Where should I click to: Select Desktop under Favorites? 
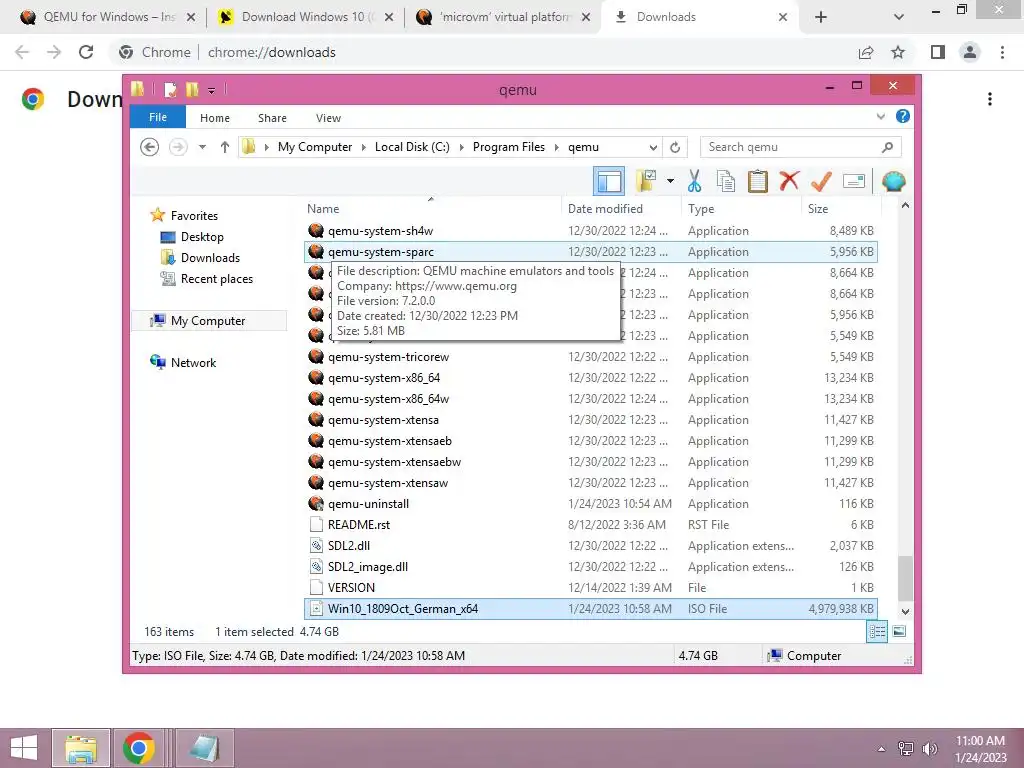pyautogui.click(x=202, y=236)
